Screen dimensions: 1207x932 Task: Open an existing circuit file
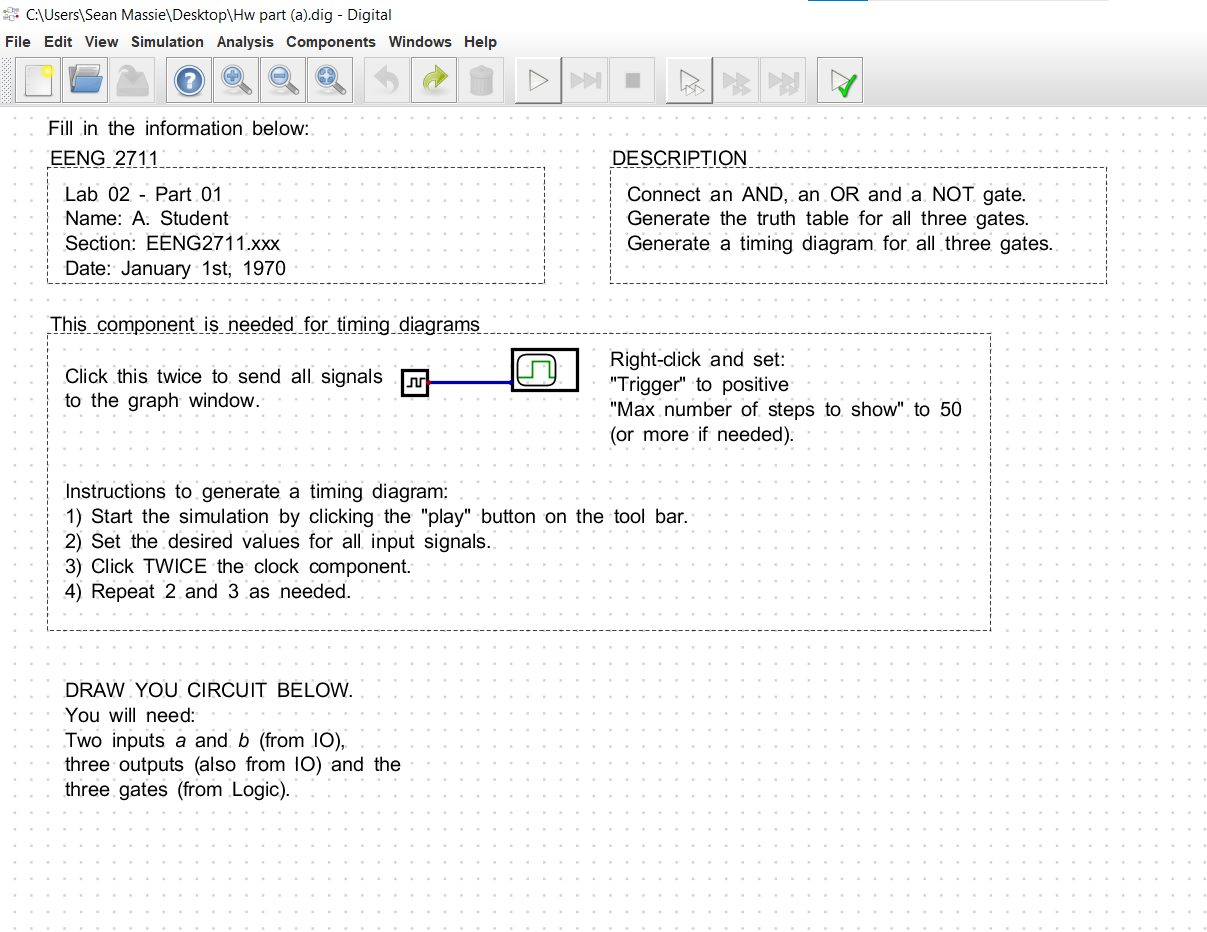click(85, 80)
